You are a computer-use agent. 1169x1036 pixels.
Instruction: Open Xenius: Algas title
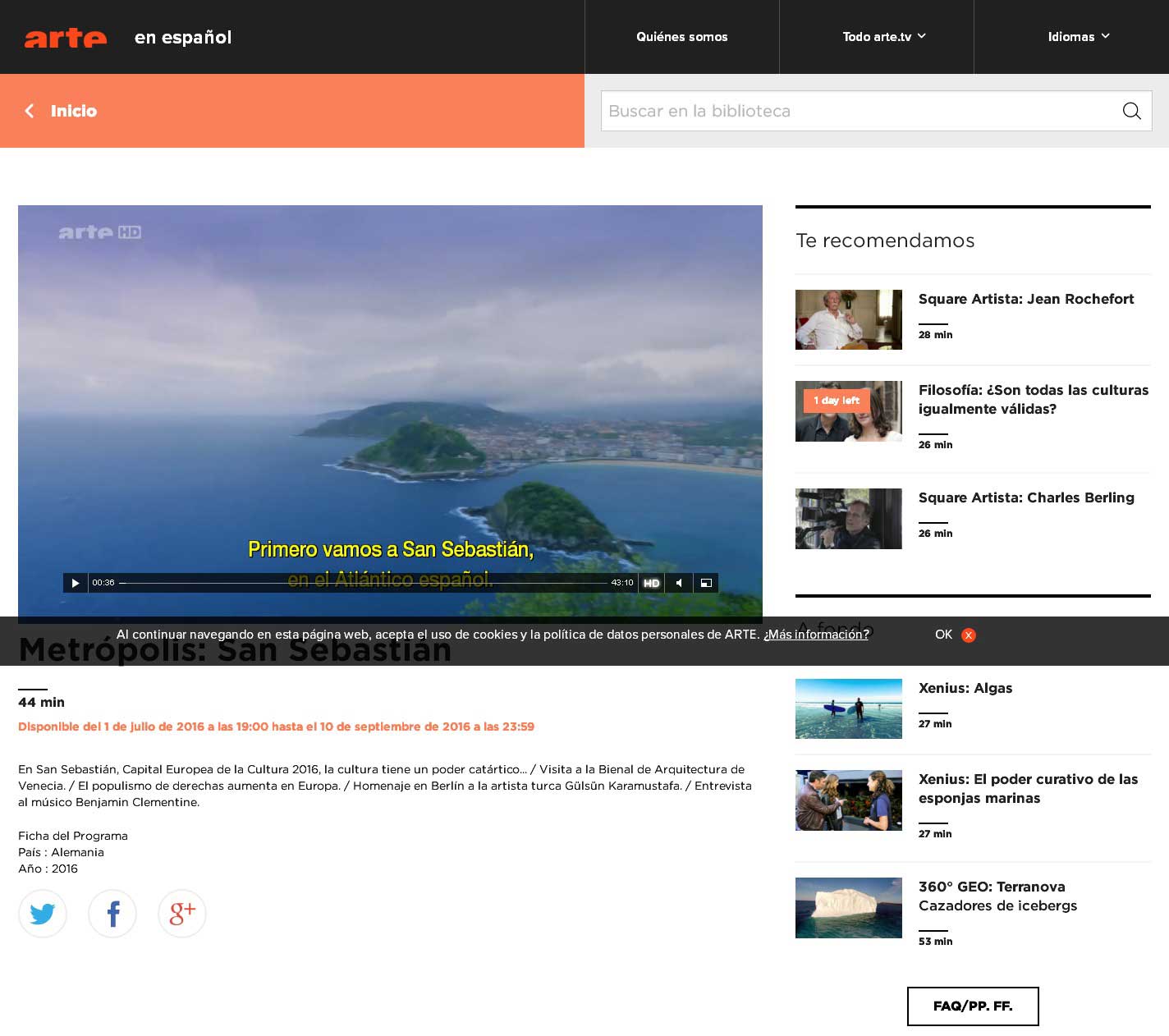pyautogui.click(x=965, y=688)
